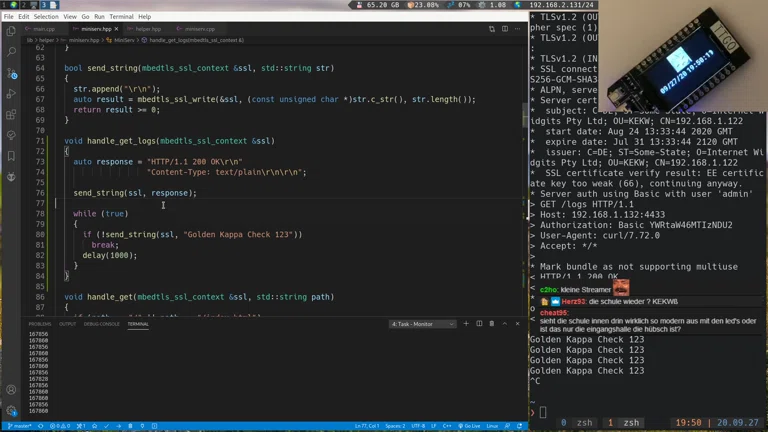Switch to the main.cpp editor tab

click(43, 29)
